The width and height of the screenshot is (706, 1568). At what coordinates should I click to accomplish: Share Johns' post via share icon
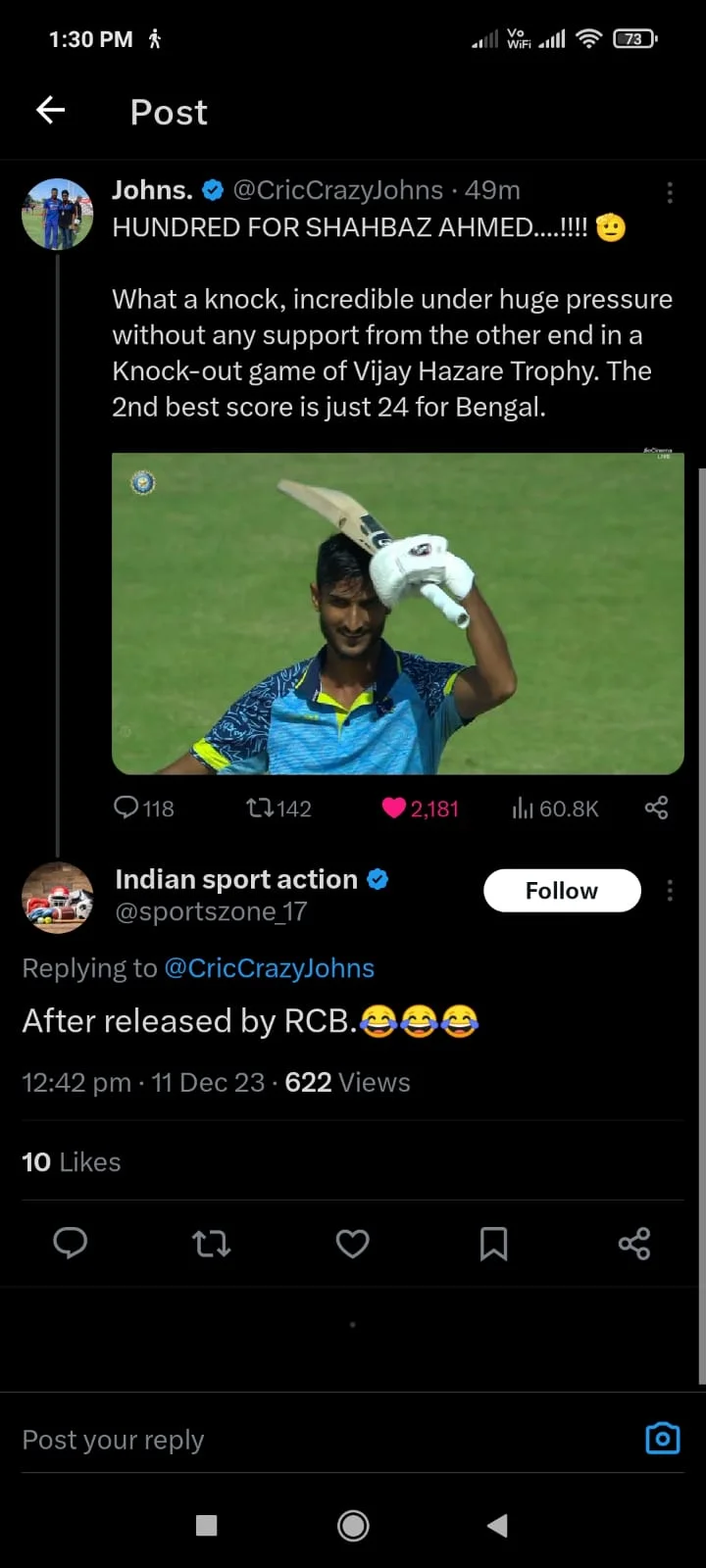(x=656, y=808)
